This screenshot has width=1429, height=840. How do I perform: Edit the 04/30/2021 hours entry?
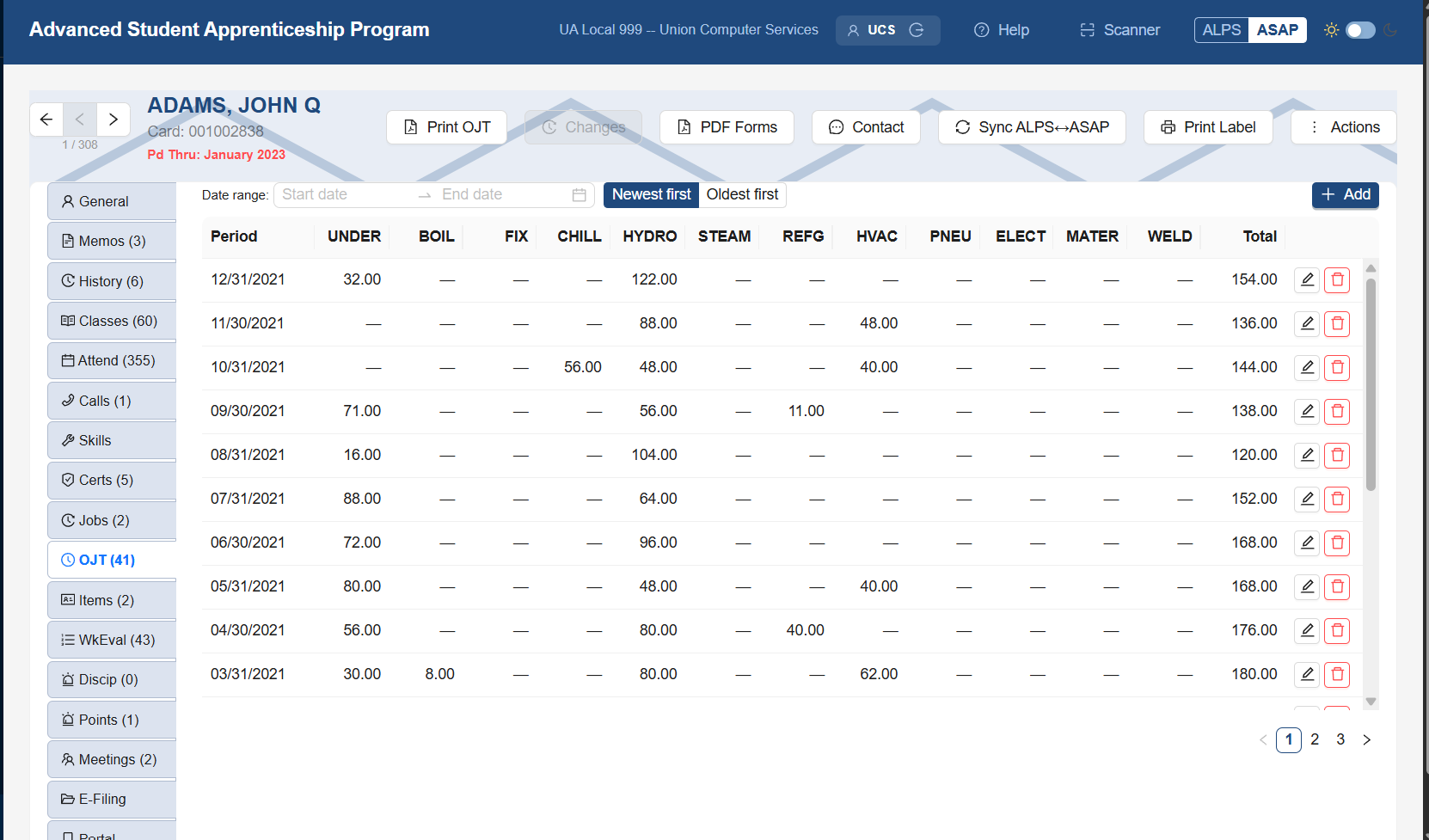1307,630
